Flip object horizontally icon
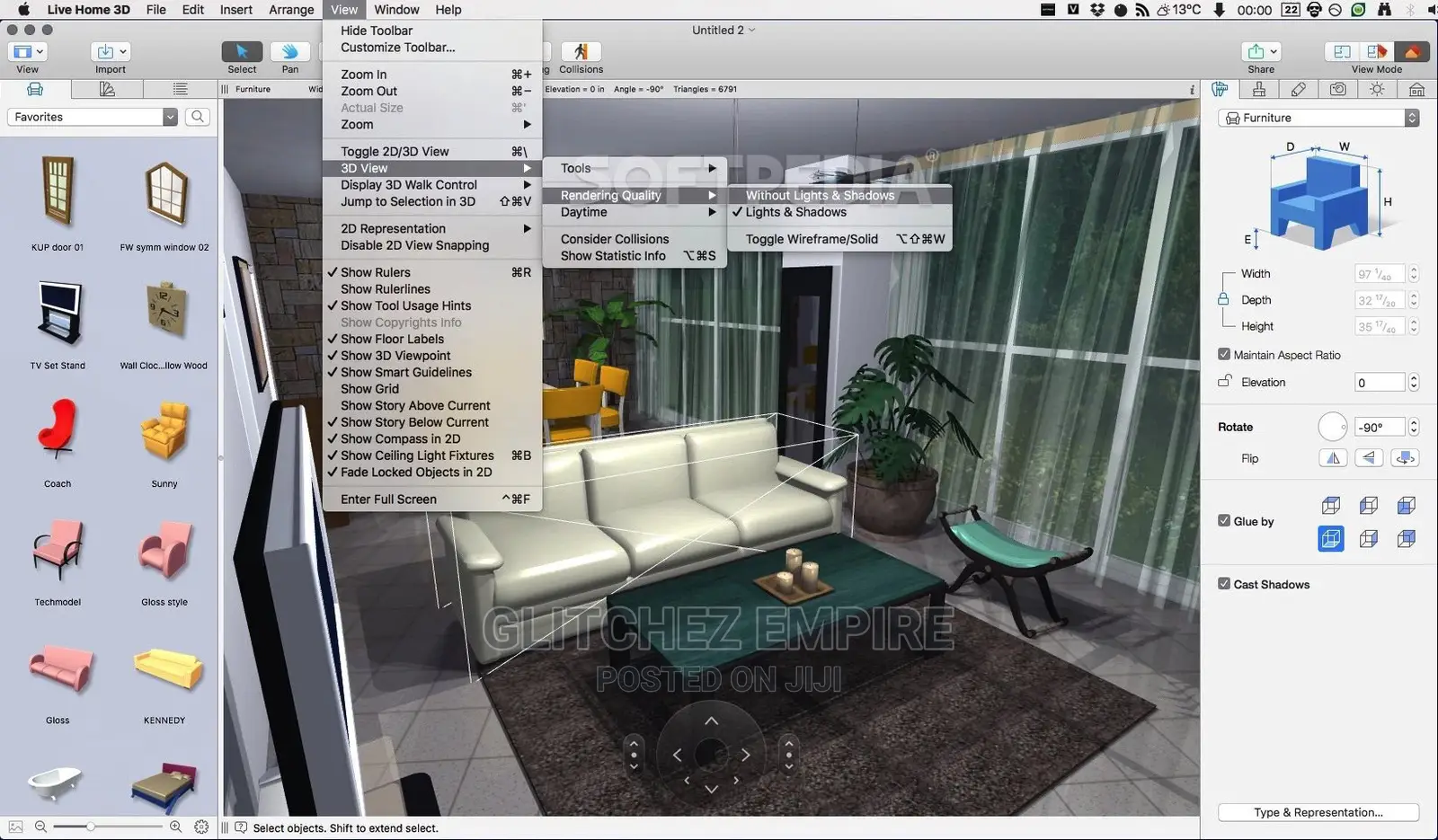Image resolution: width=1438 pixels, height=840 pixels. 1333,458
